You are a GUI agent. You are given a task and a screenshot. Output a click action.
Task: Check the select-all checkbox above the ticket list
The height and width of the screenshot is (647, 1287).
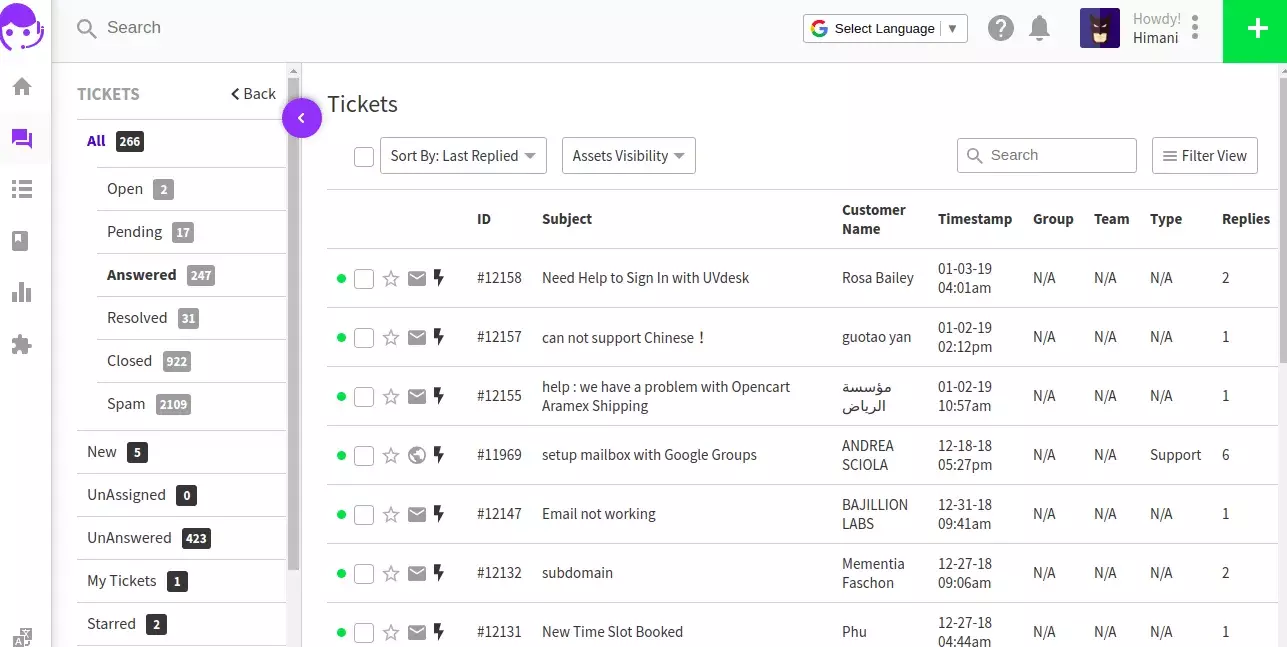pyautogui.click(x=363, y=156)
